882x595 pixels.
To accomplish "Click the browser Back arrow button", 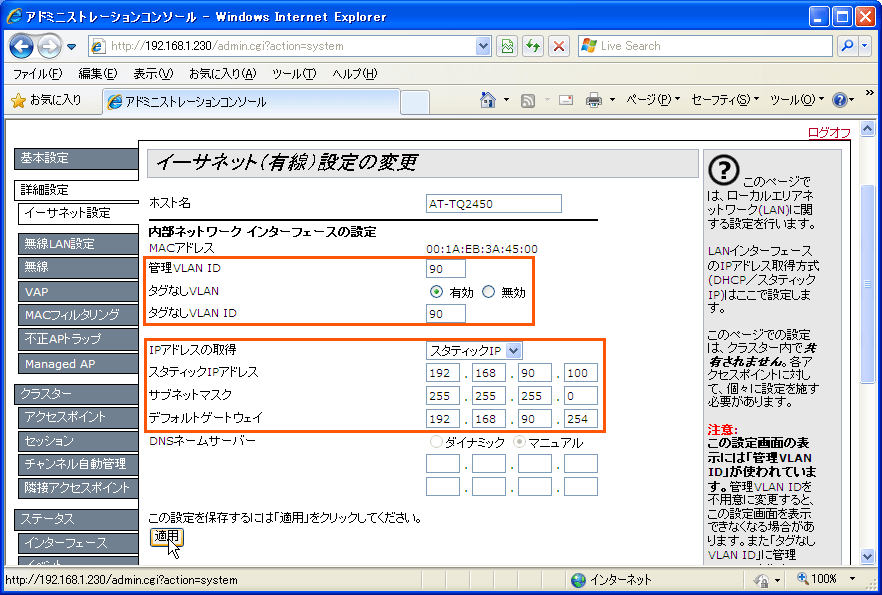I will pyautogui.click(x=22, y=46).
